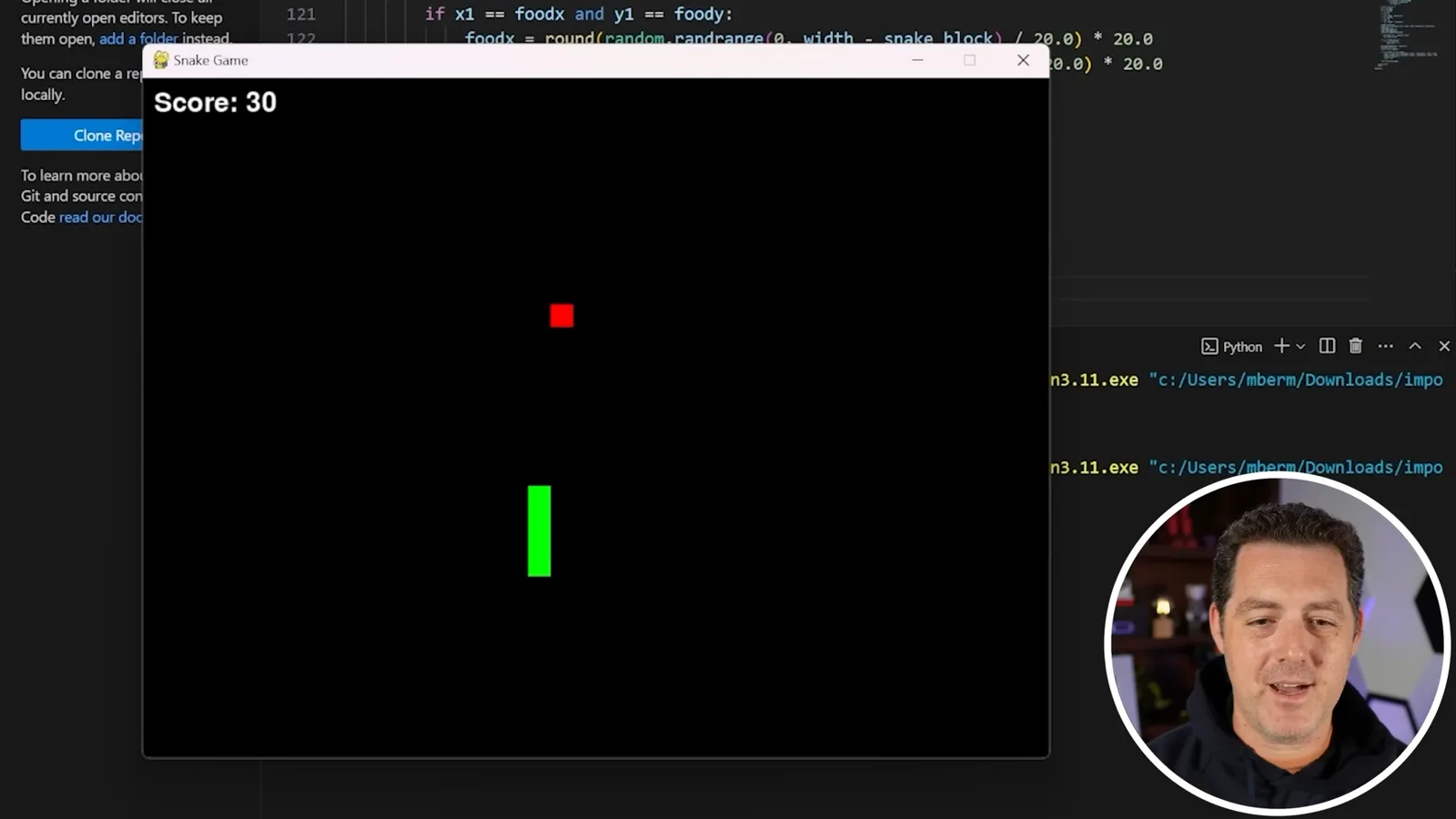
Task: Kill terminal with the trash icon
Action: tap(1355, 346)
